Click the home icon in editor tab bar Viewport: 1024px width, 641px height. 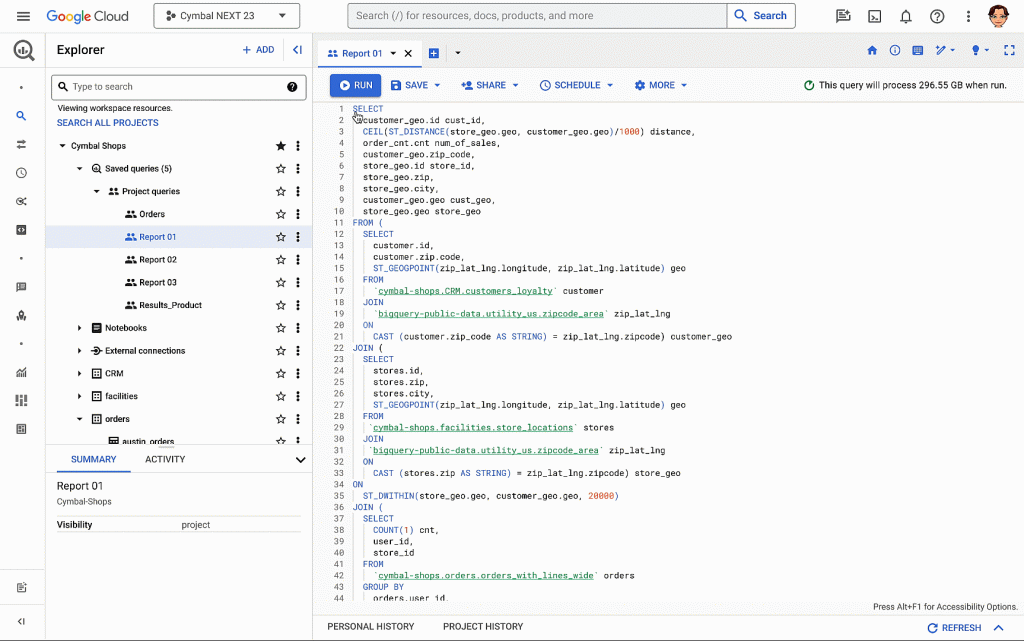pos(872,50)
